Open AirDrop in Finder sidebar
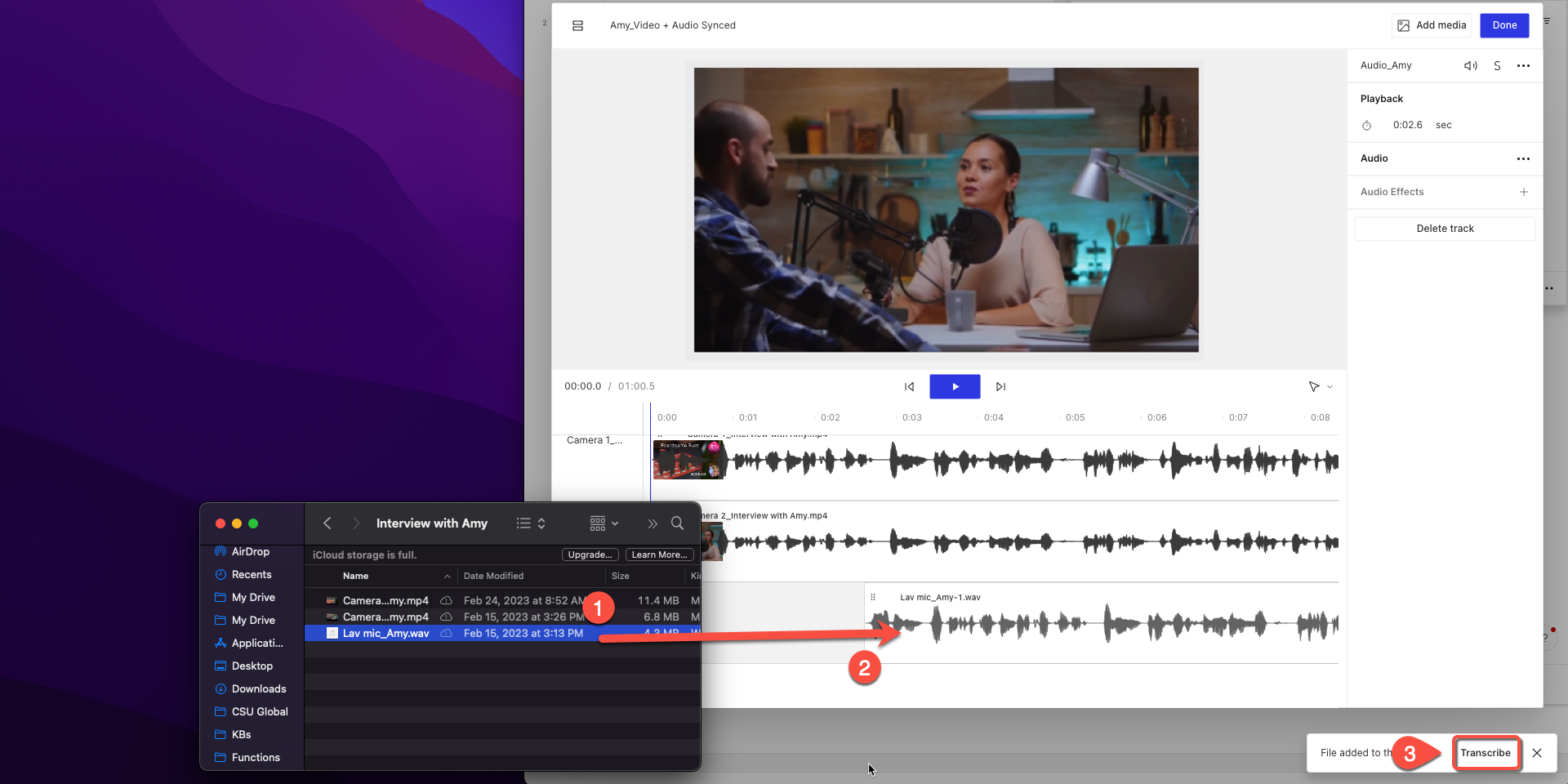Screen dimensions: 1568x784 [250, 551]
